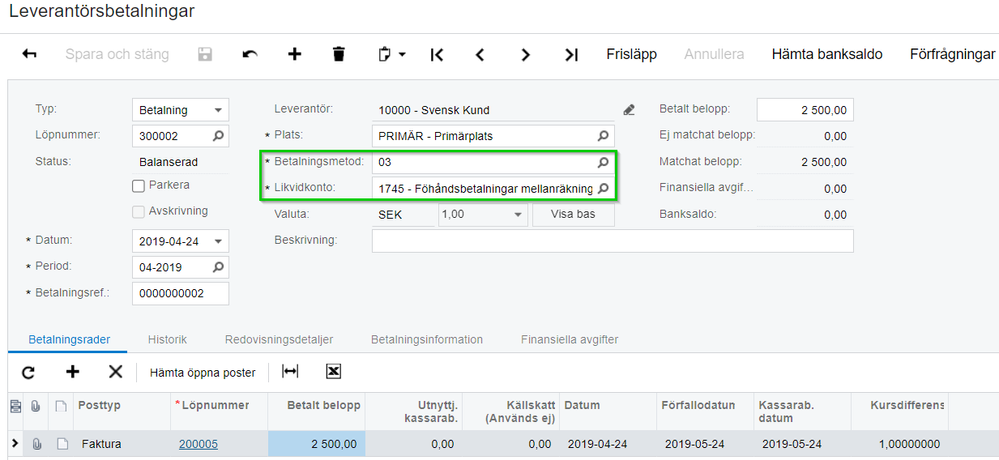Click Hämta öppna poster

pos(203,373)
